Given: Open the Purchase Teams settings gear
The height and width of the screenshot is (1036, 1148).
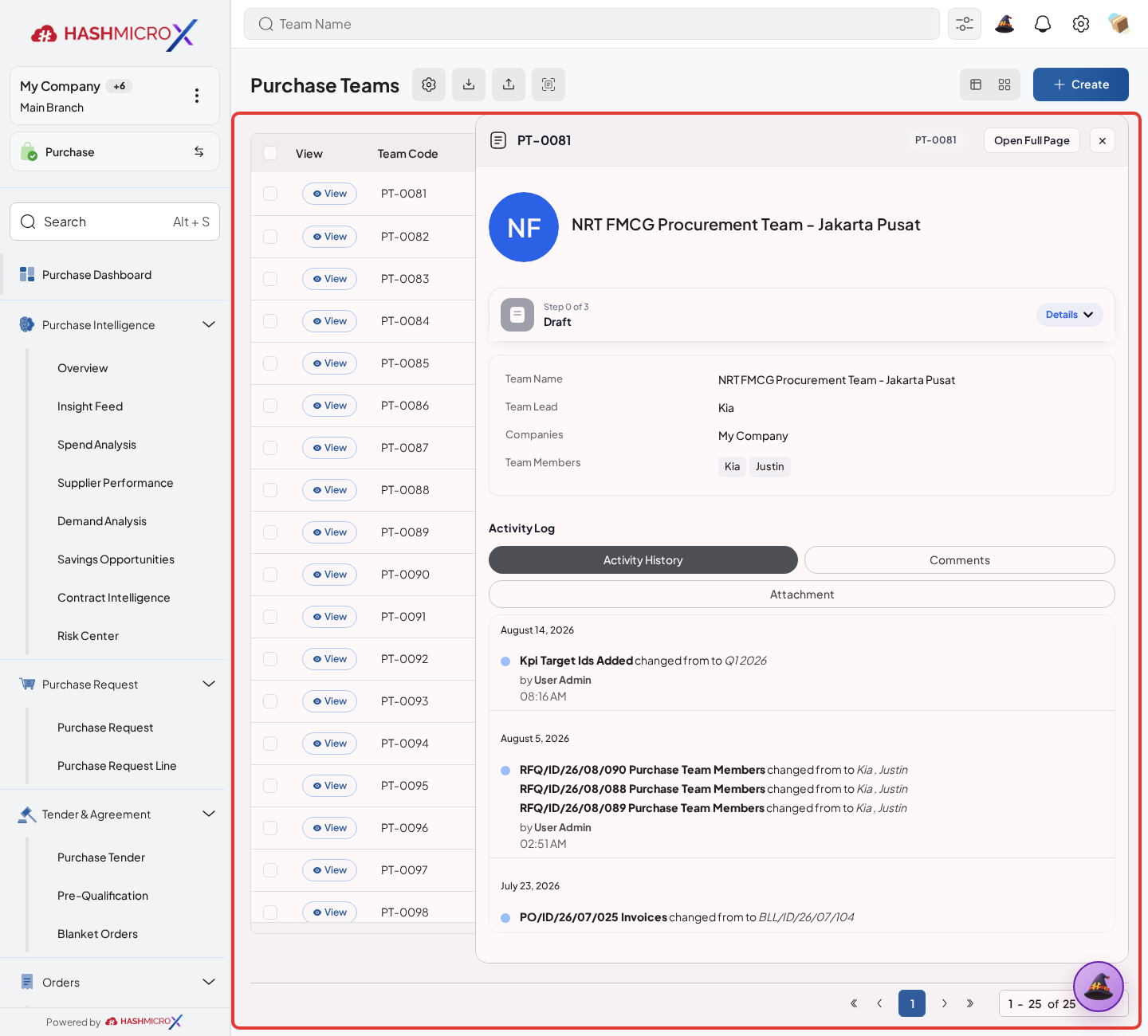Looking at the screenshot, I should (429, 84).
